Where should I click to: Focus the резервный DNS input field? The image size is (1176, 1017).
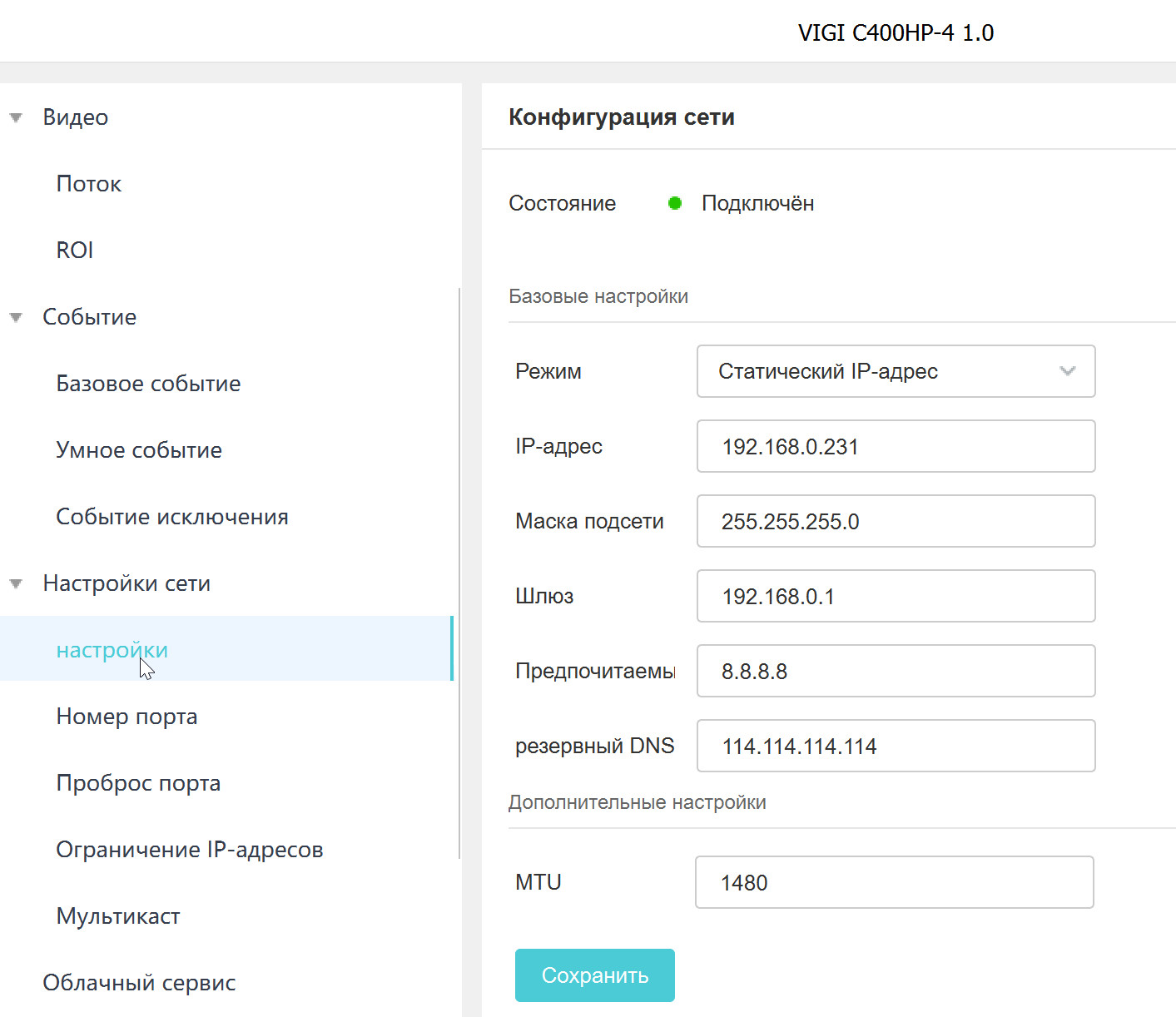pyautogui.click(x=896, y=746)
